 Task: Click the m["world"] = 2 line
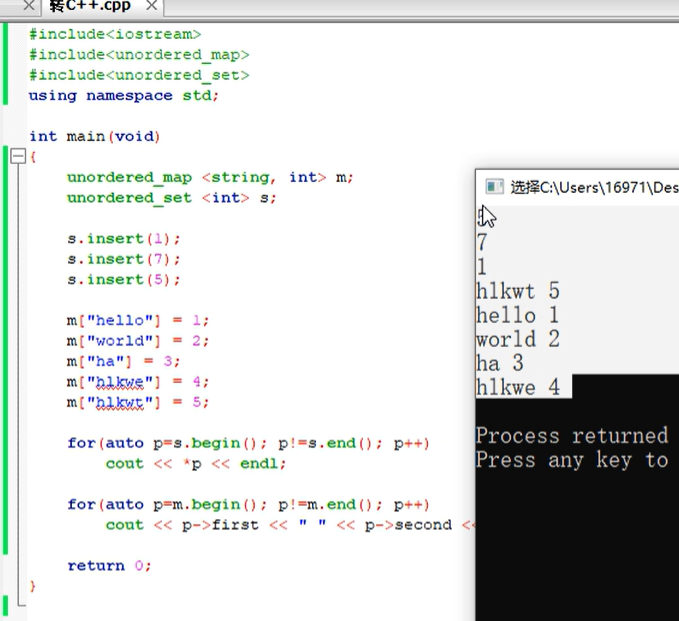tap(139, 341)
